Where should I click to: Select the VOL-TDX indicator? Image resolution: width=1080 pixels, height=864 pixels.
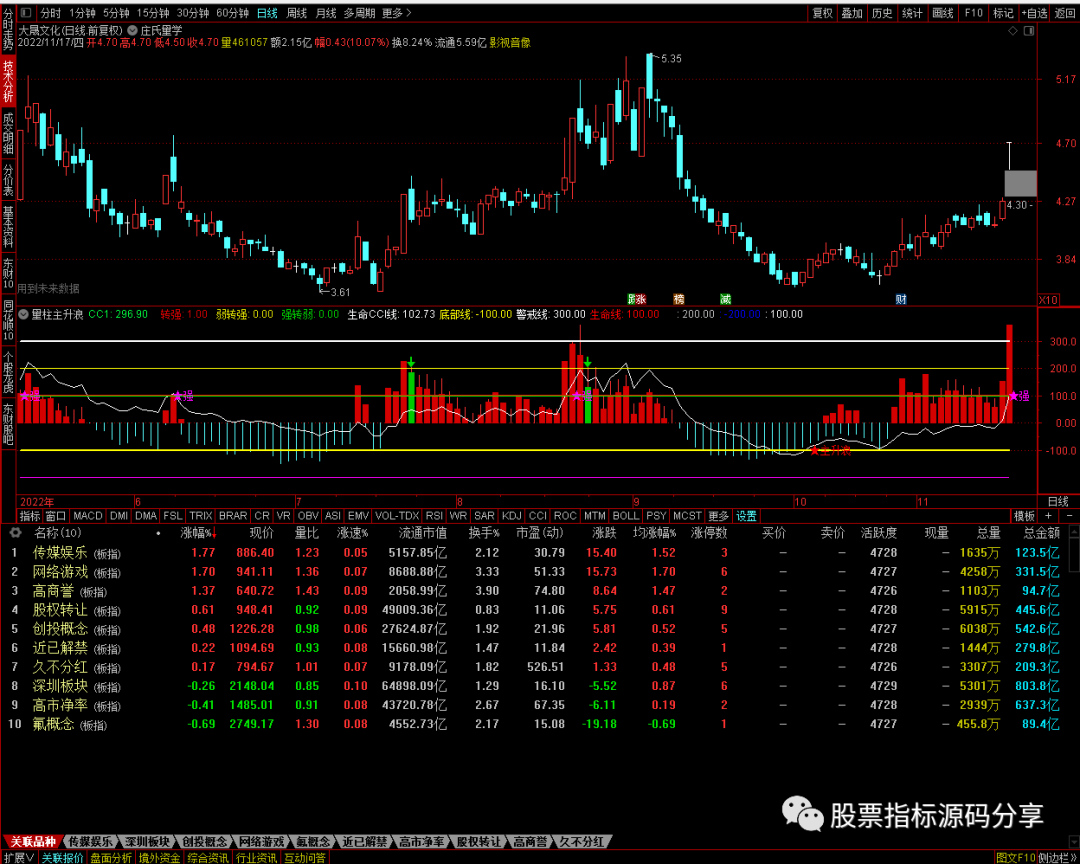pyautogui.click(x=397, y=516)
